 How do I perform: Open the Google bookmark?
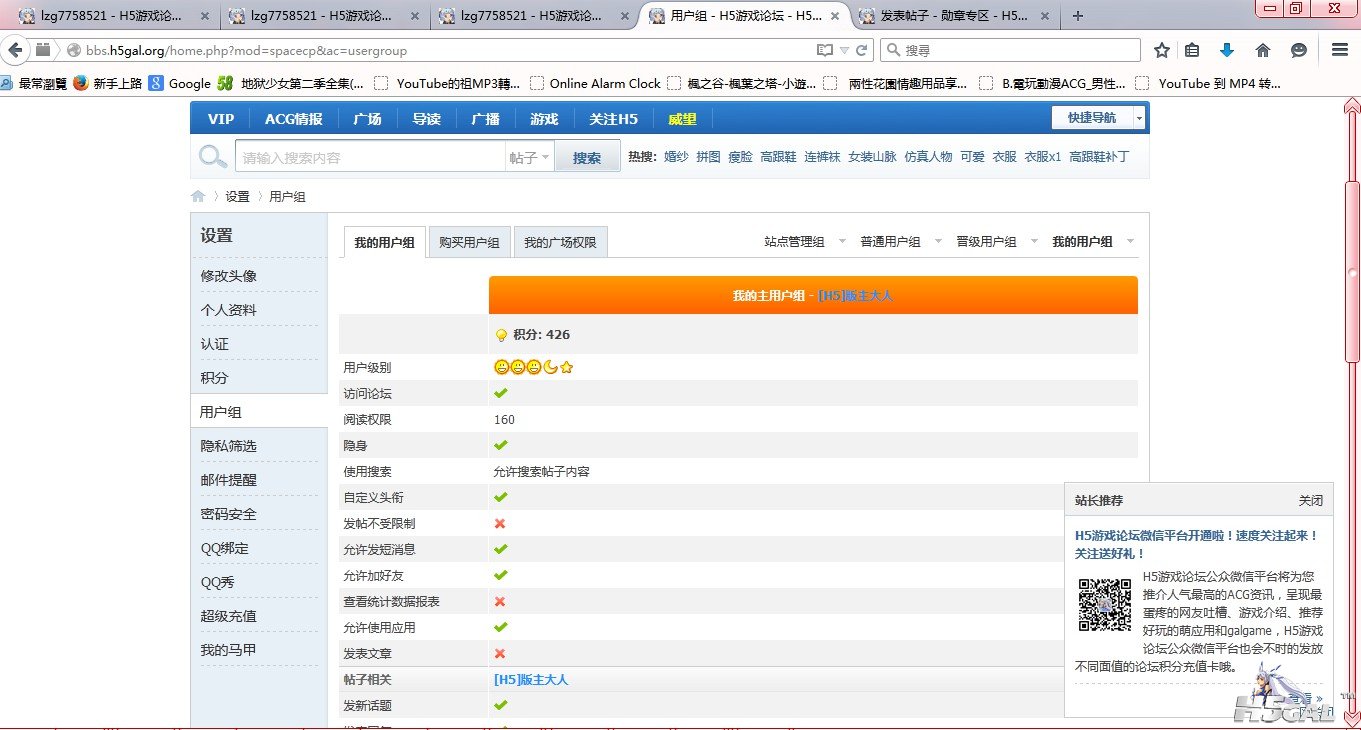(180, 83)
